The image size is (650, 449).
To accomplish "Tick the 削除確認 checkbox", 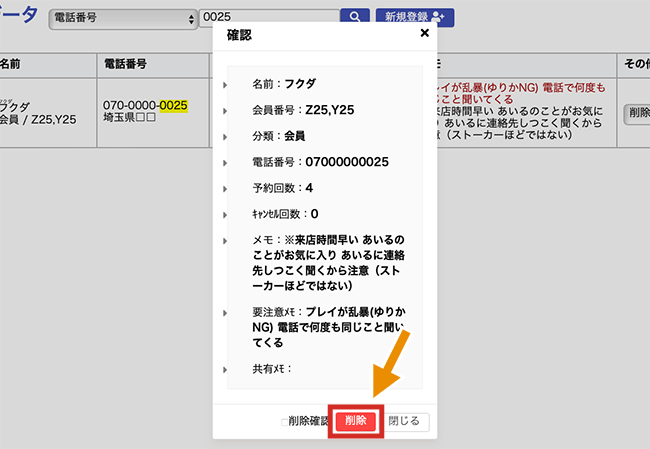I will (x=283, y=422).
